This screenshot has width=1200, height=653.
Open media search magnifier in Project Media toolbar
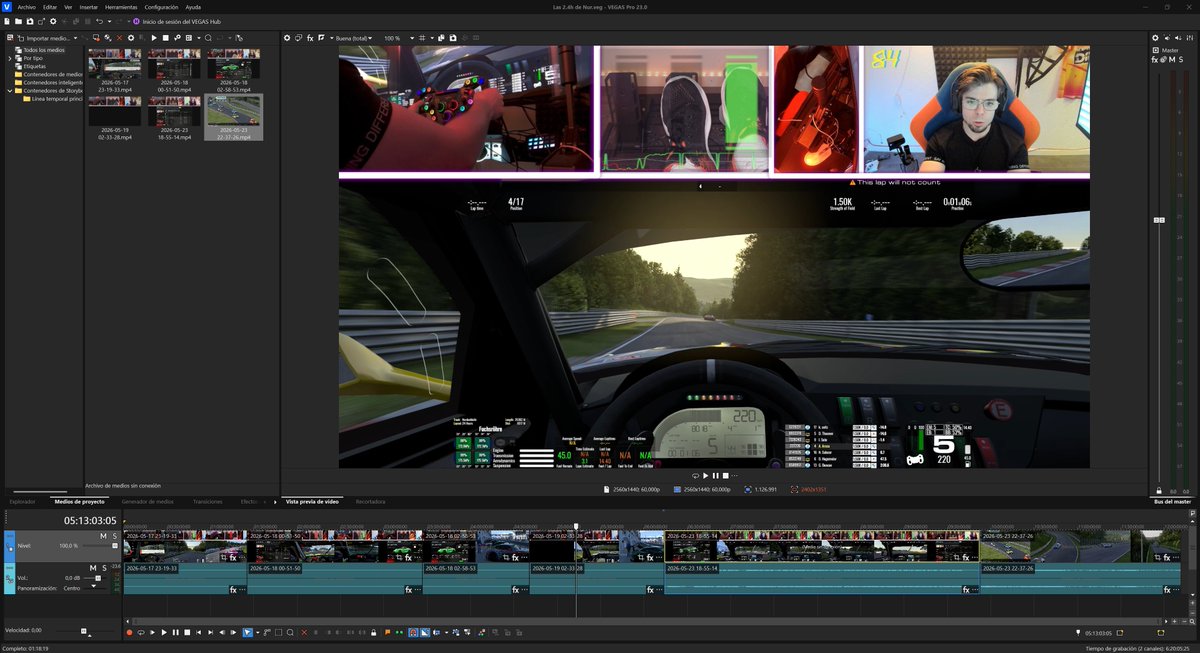point(208,38)
